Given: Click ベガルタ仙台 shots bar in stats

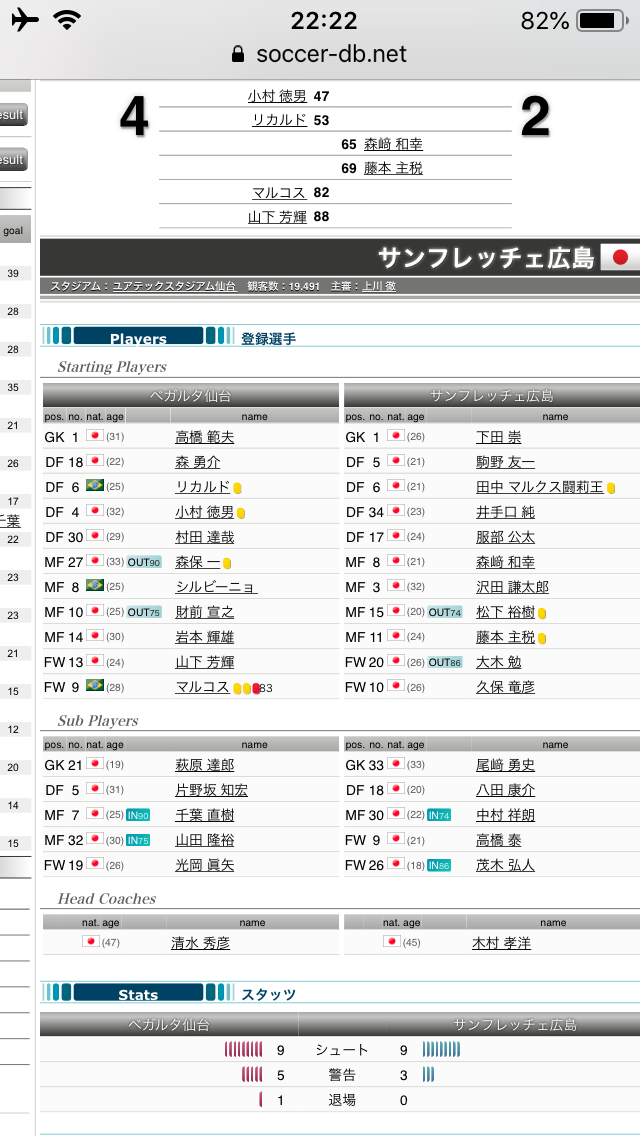Looking at the screenshot, I should (243, 1049).
